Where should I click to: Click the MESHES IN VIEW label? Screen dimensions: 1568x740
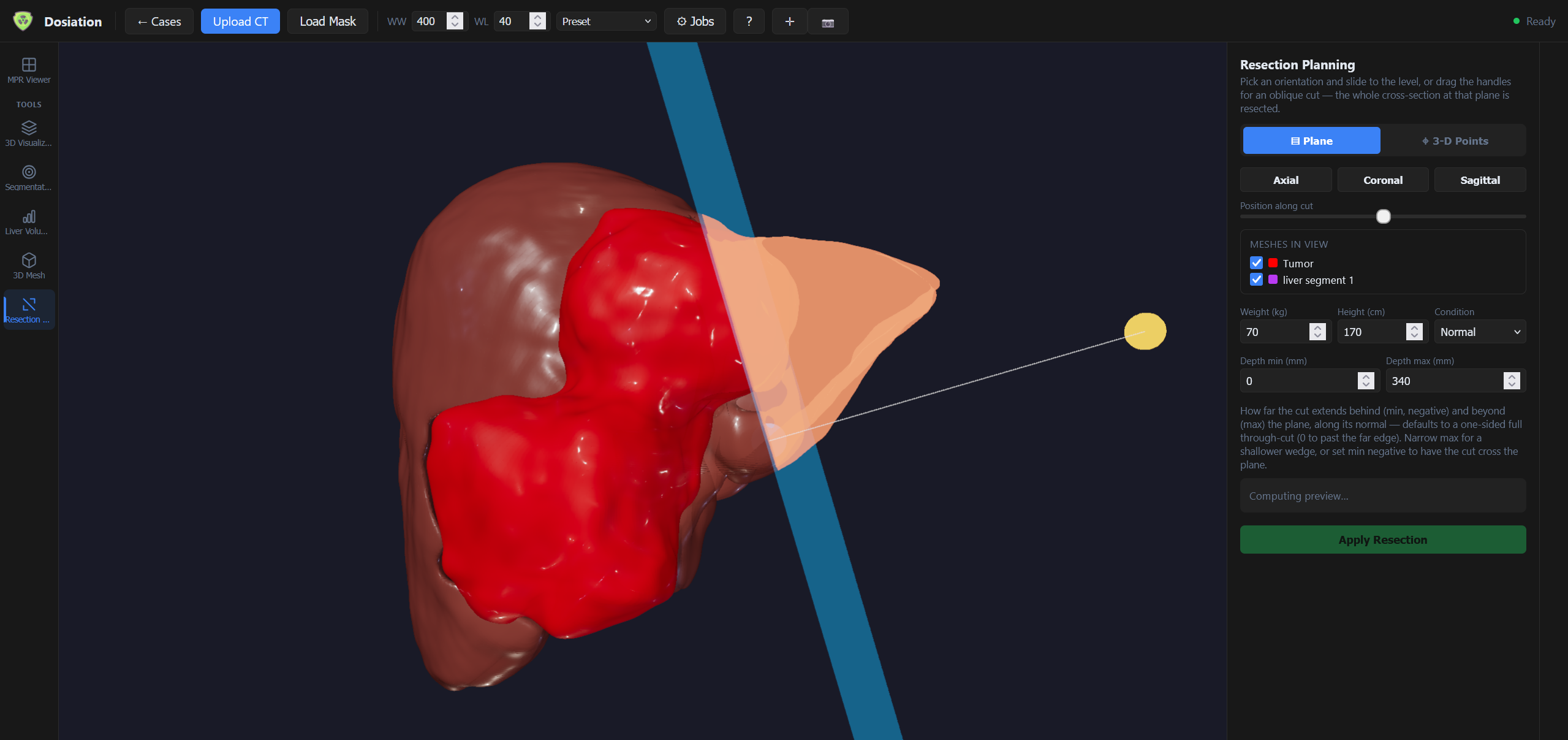[1289, 244]
